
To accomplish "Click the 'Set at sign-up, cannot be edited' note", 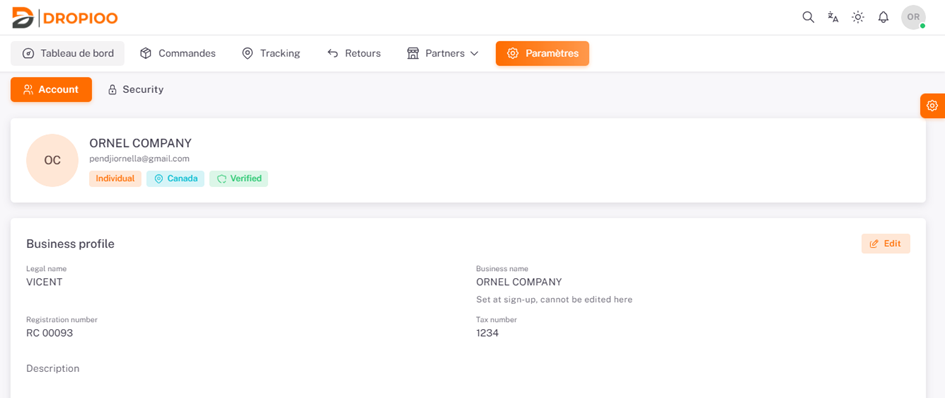I will pyautogui.click(x=554, y=299).
